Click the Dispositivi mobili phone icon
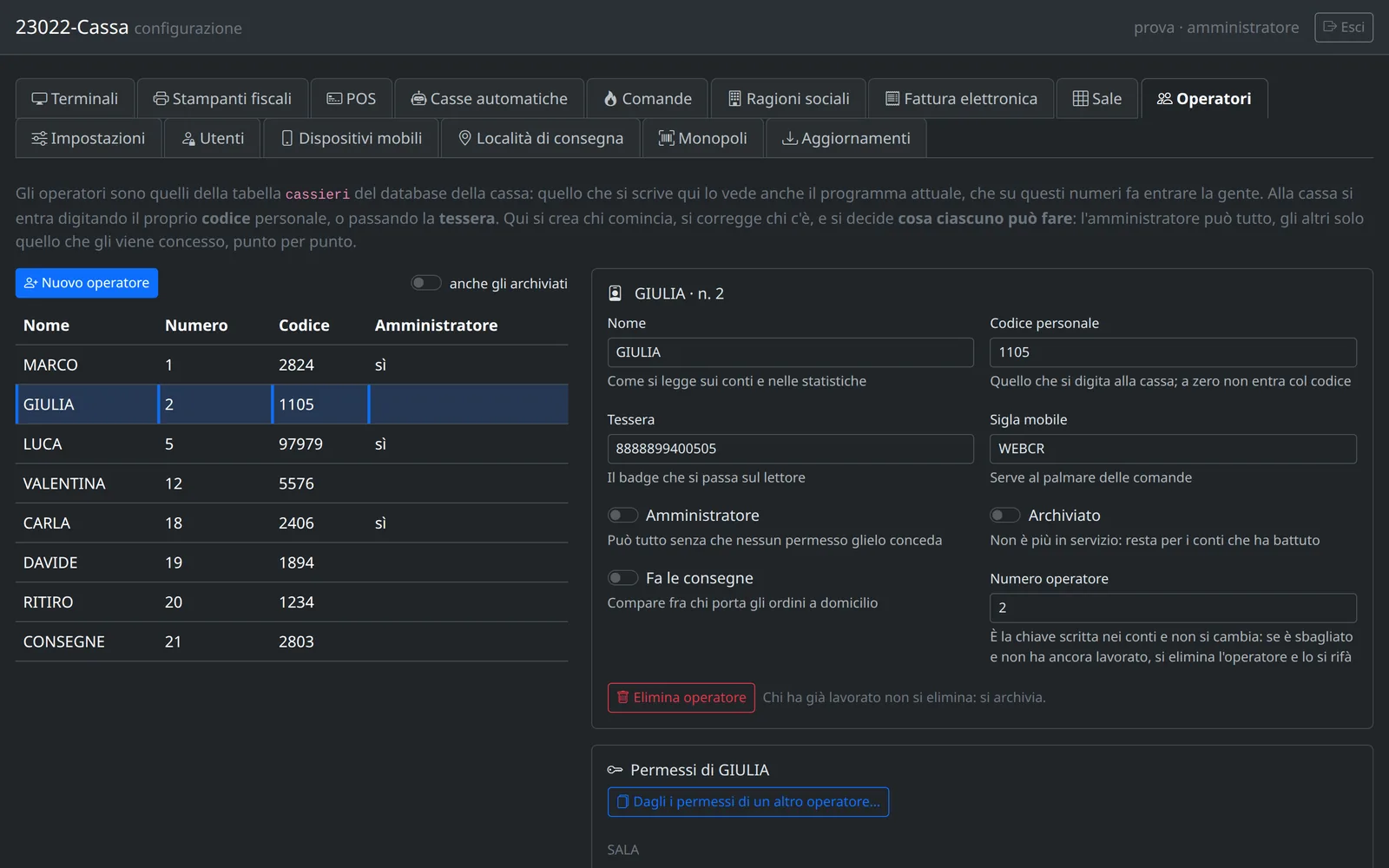 [x=287, y=138]
